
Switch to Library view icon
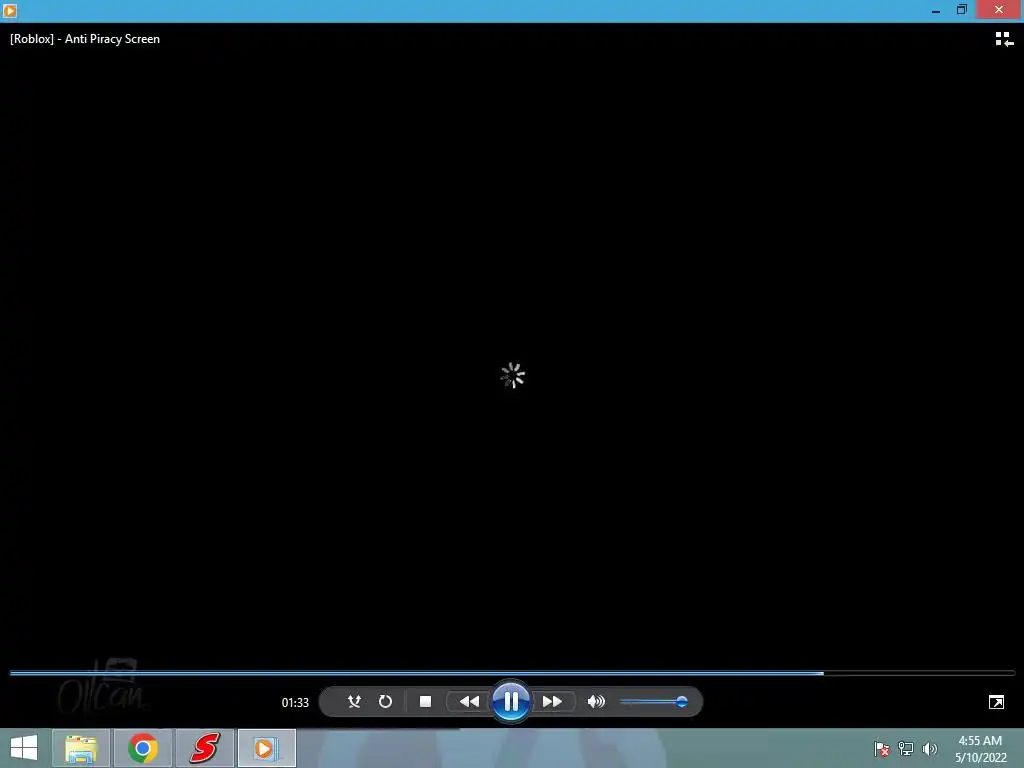point(1004,39)
